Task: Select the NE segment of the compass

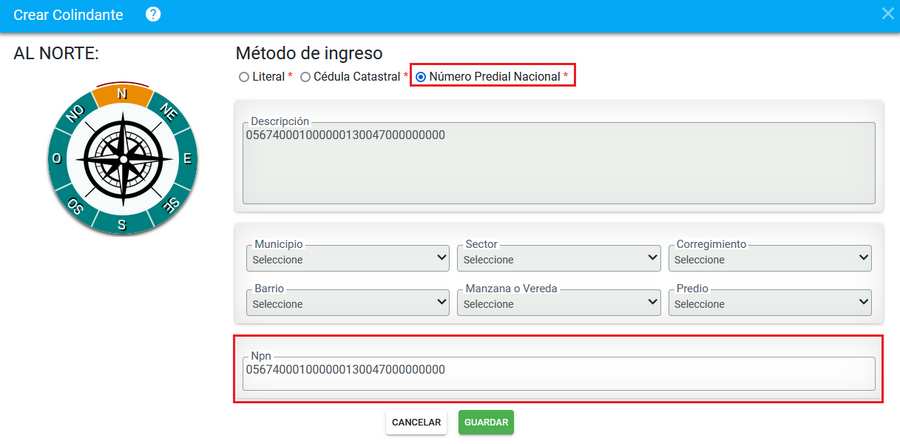Action: point(167,111)
